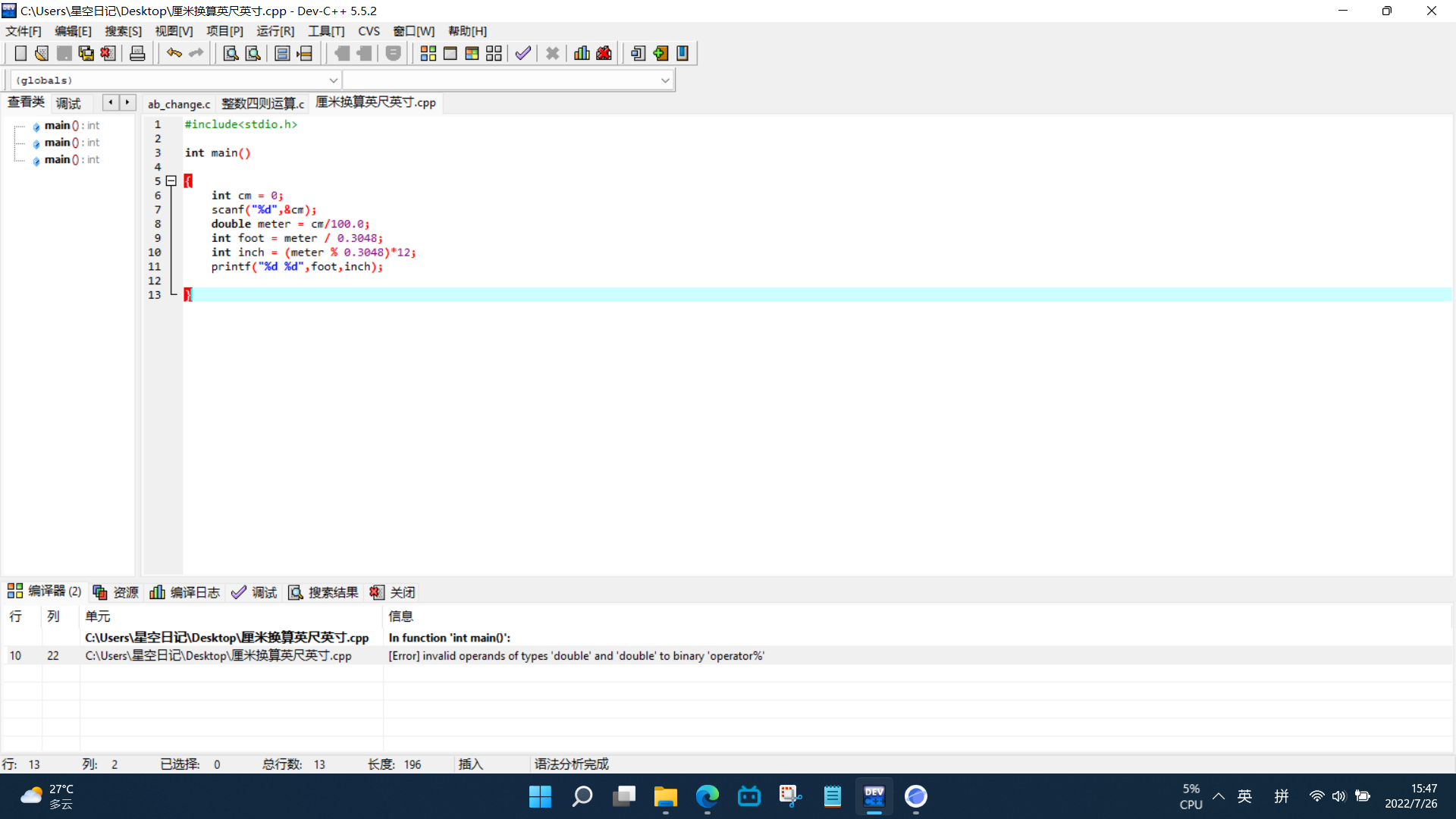Screen dimensions: 1456x819
Task: Click the New project toolbar icon
Action: [x=638, y=53]
